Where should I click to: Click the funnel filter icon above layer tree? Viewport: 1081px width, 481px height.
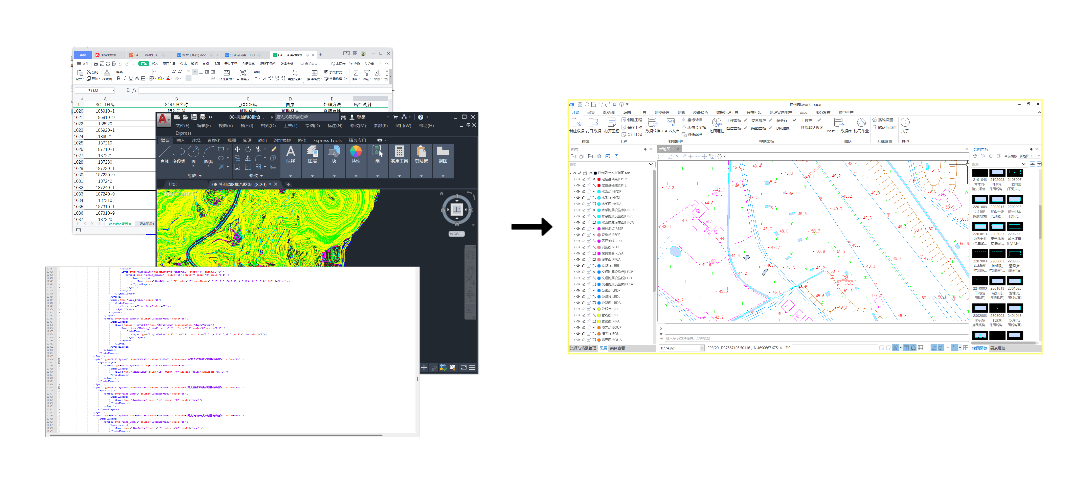tap(616, 156)
